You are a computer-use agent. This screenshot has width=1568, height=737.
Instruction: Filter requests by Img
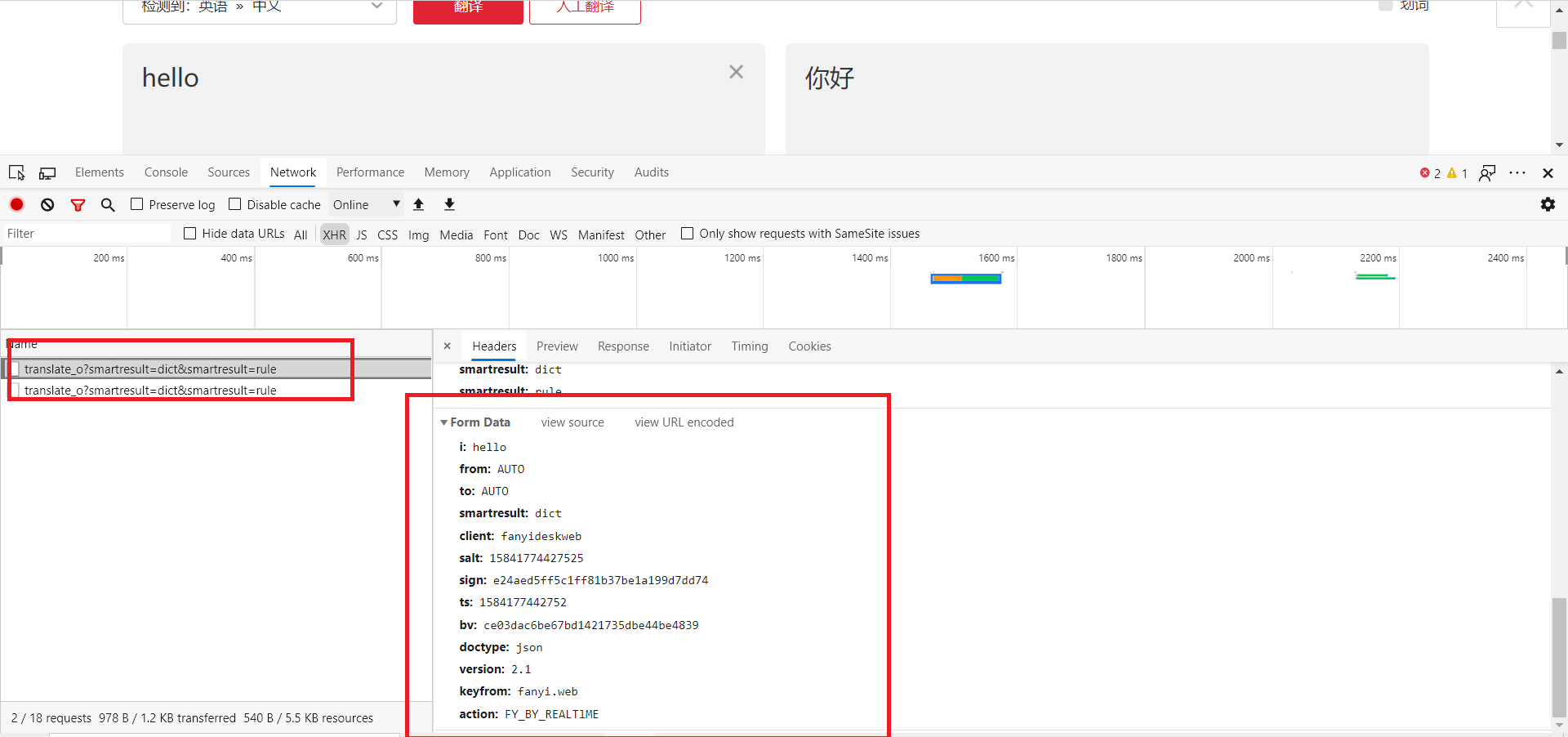coord(418,234)
